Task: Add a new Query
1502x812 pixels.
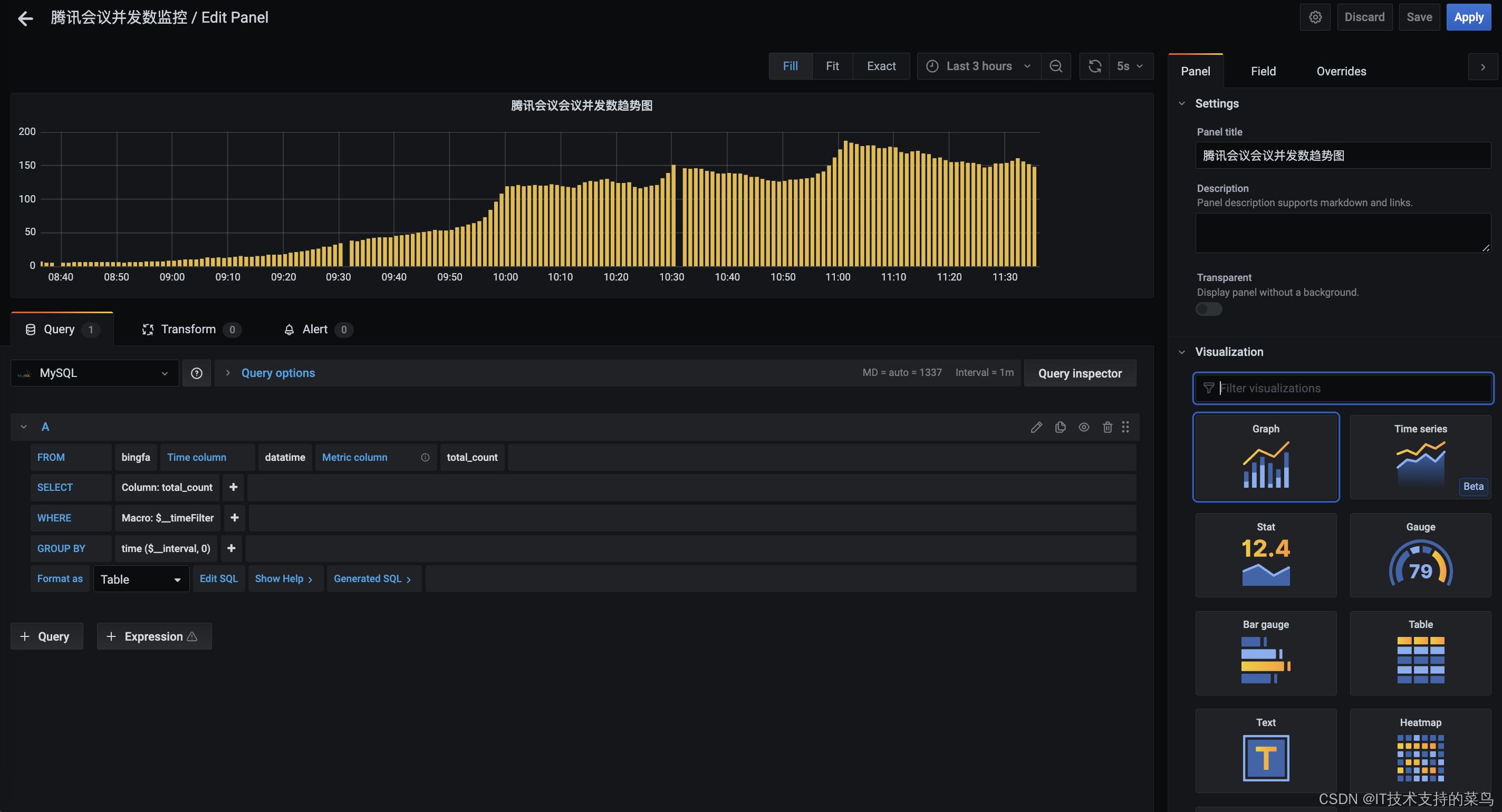Action: [46, 637]
